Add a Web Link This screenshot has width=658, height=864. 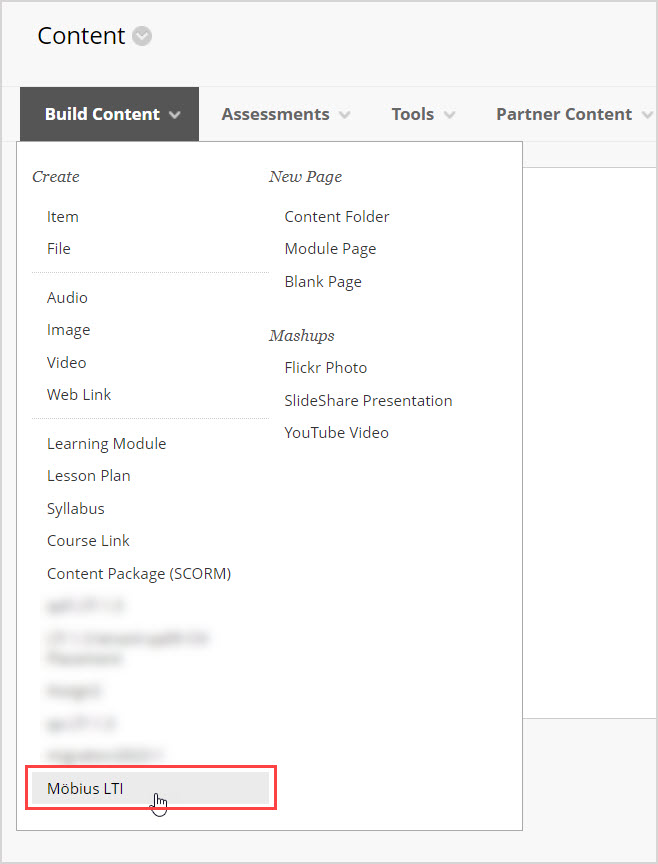(78, 394)
